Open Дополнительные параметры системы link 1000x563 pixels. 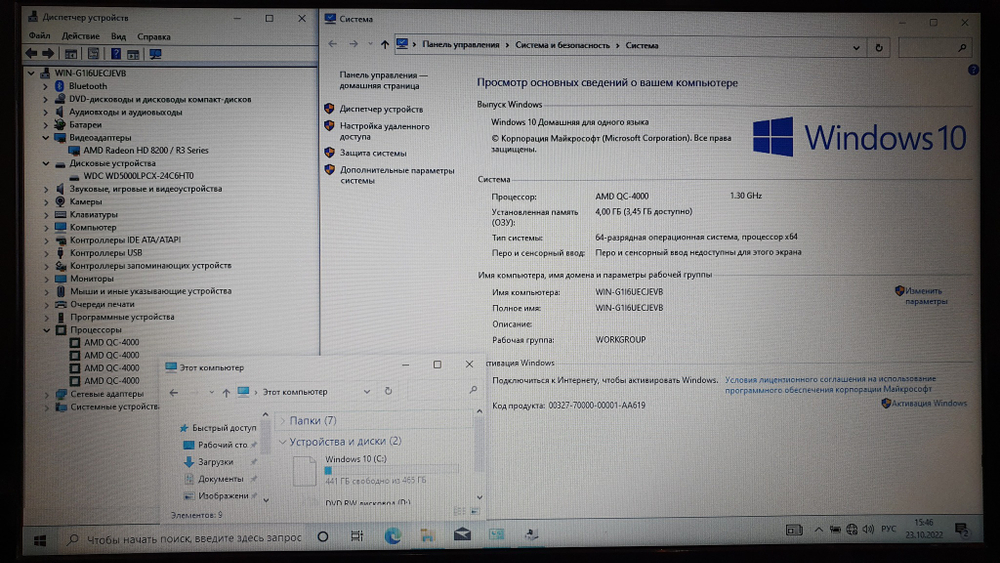397,175
